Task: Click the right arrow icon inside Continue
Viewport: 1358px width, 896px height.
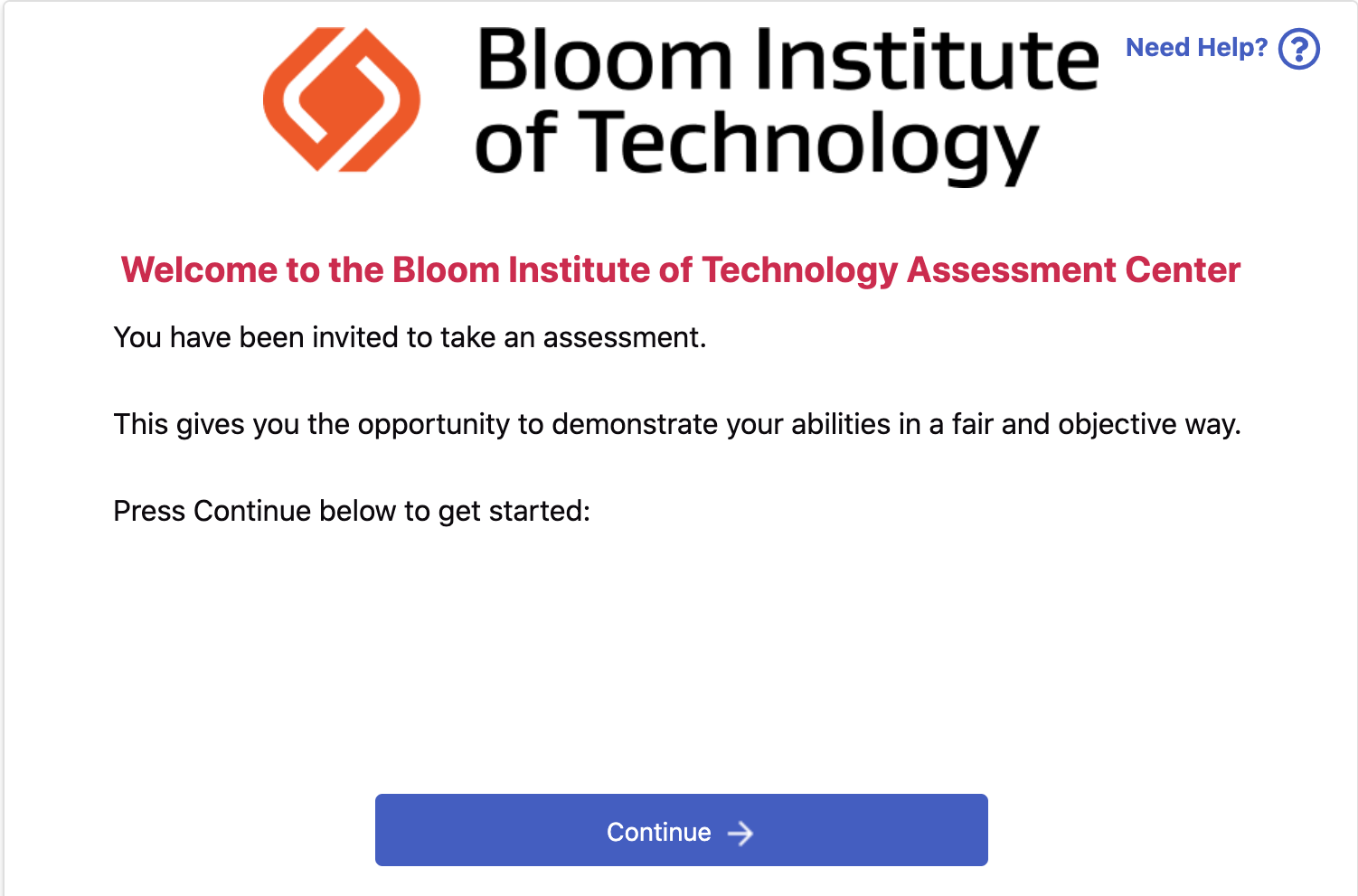Action: (740, 833)
